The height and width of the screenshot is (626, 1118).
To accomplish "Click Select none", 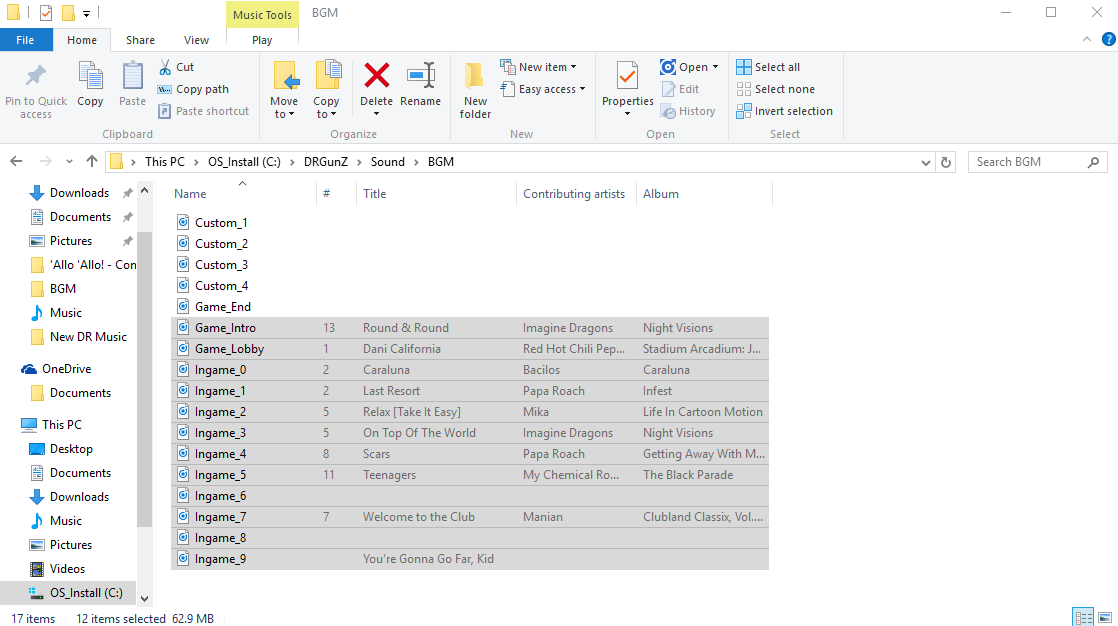I will point(775,89).
